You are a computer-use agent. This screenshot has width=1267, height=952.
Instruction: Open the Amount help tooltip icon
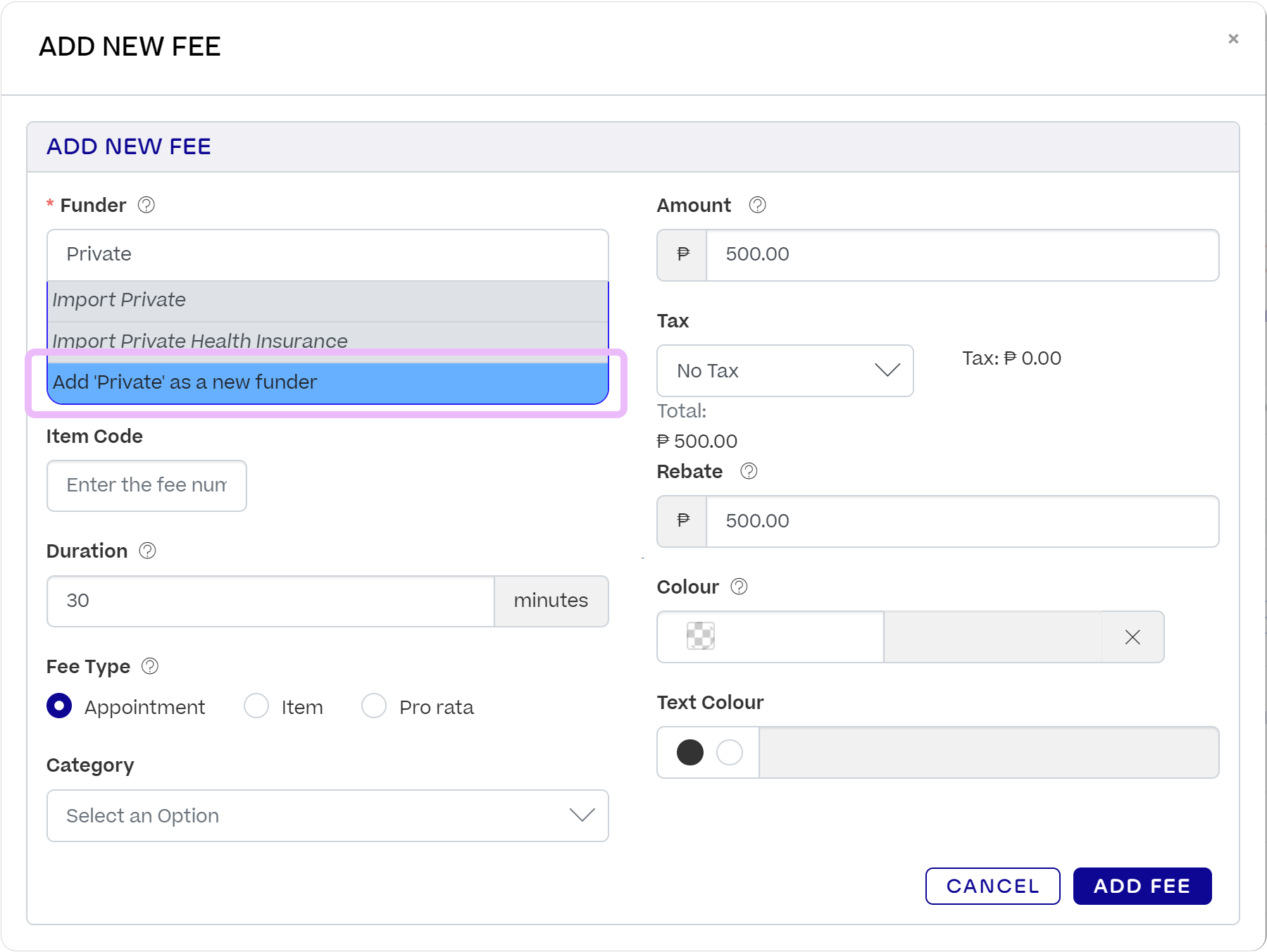click(x=758, y=205)
